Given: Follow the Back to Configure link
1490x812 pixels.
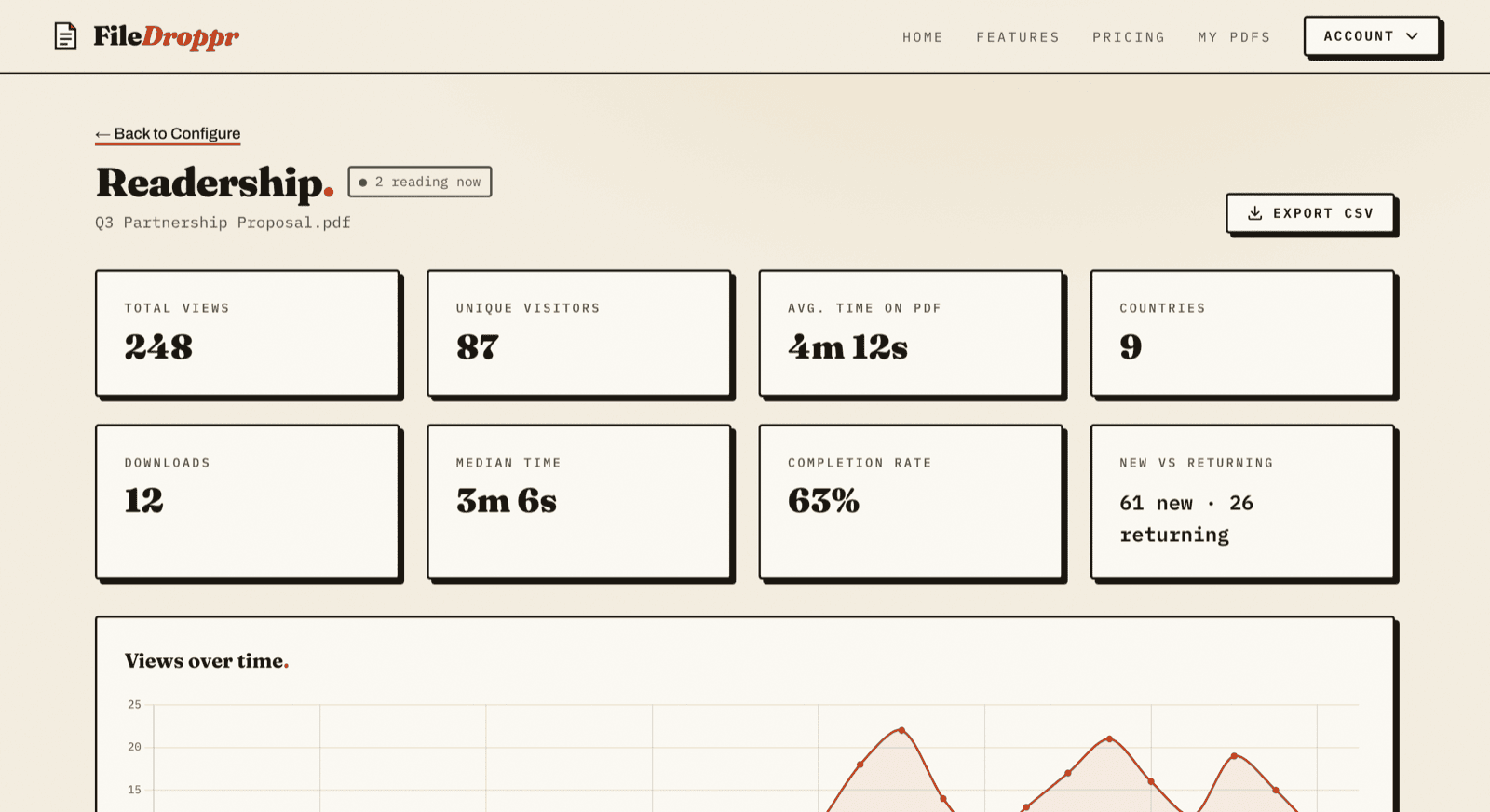Looking at the screenshot, I should pyautogui.click(x=168, y=134).
